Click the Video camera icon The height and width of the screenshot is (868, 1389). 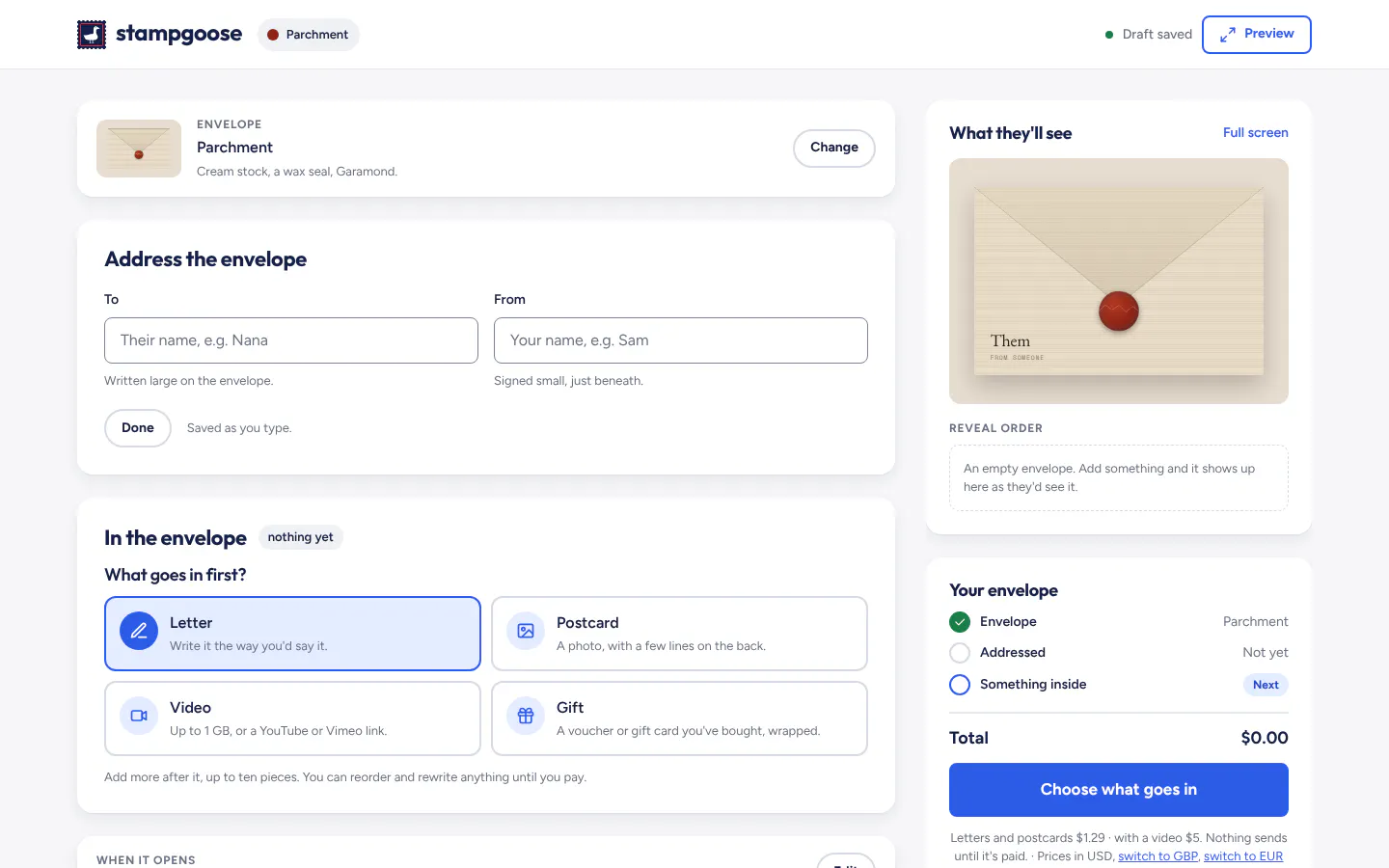139,716
